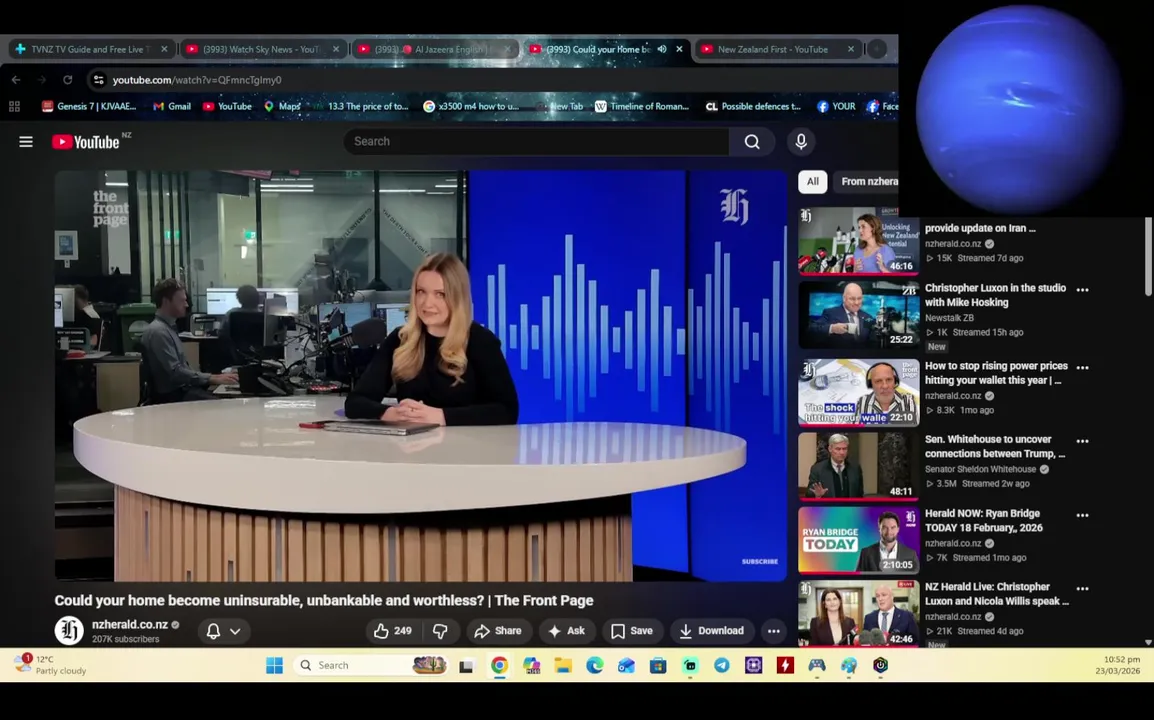
Task: Open nzherald.co.nz channel name link
Action: (x=130, y=624)
